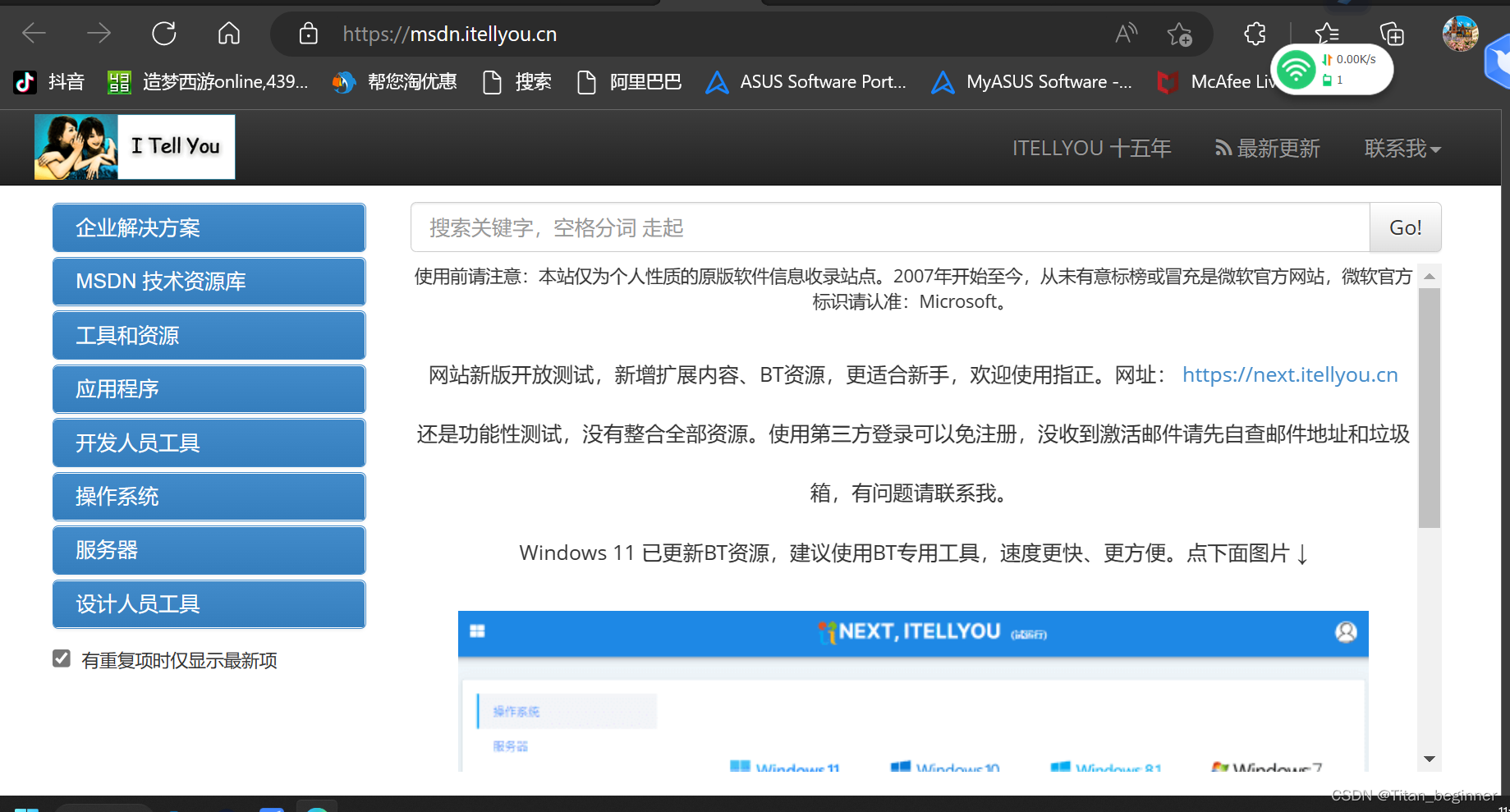Open the https://next.itellyou.cn link
Screen dimensions: 1510x812
tap(1290, 375)
